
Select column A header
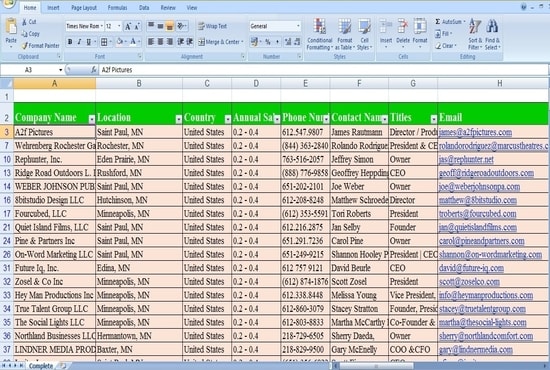pos(54,83)
